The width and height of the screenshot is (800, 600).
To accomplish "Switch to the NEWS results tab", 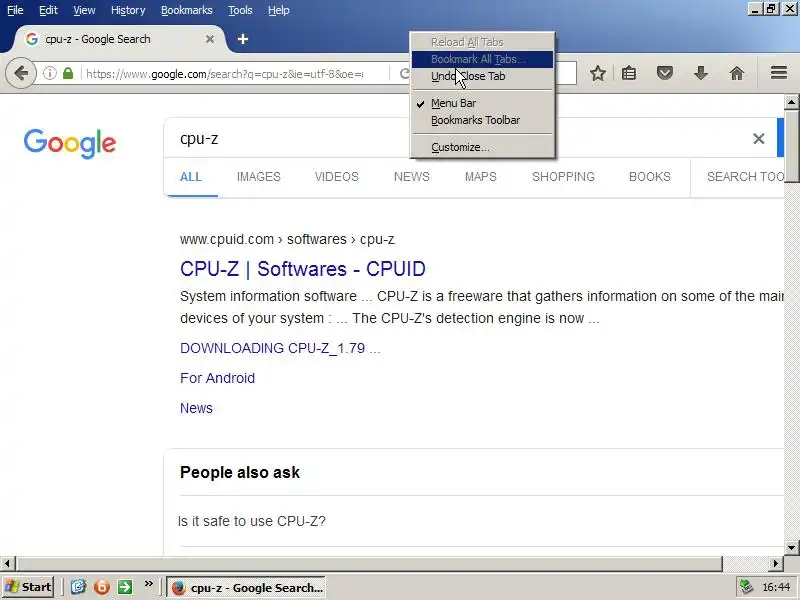I will pyautogui.click(x=412, y=177).
